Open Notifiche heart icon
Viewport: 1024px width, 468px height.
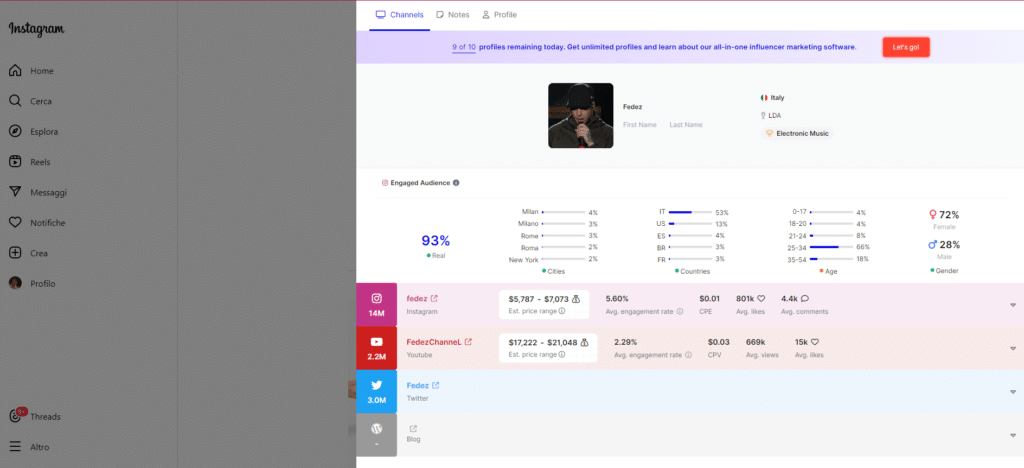(x=16, y=222)
